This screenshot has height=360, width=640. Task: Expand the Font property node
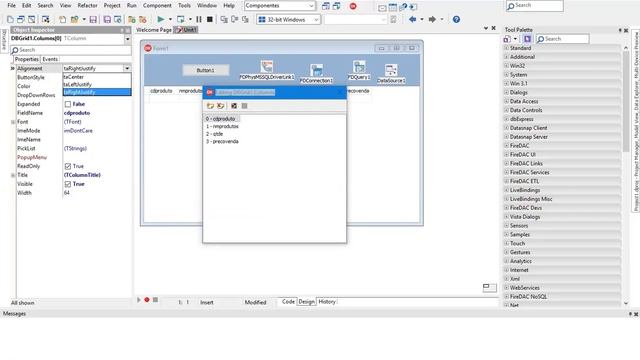coord(13,122)
